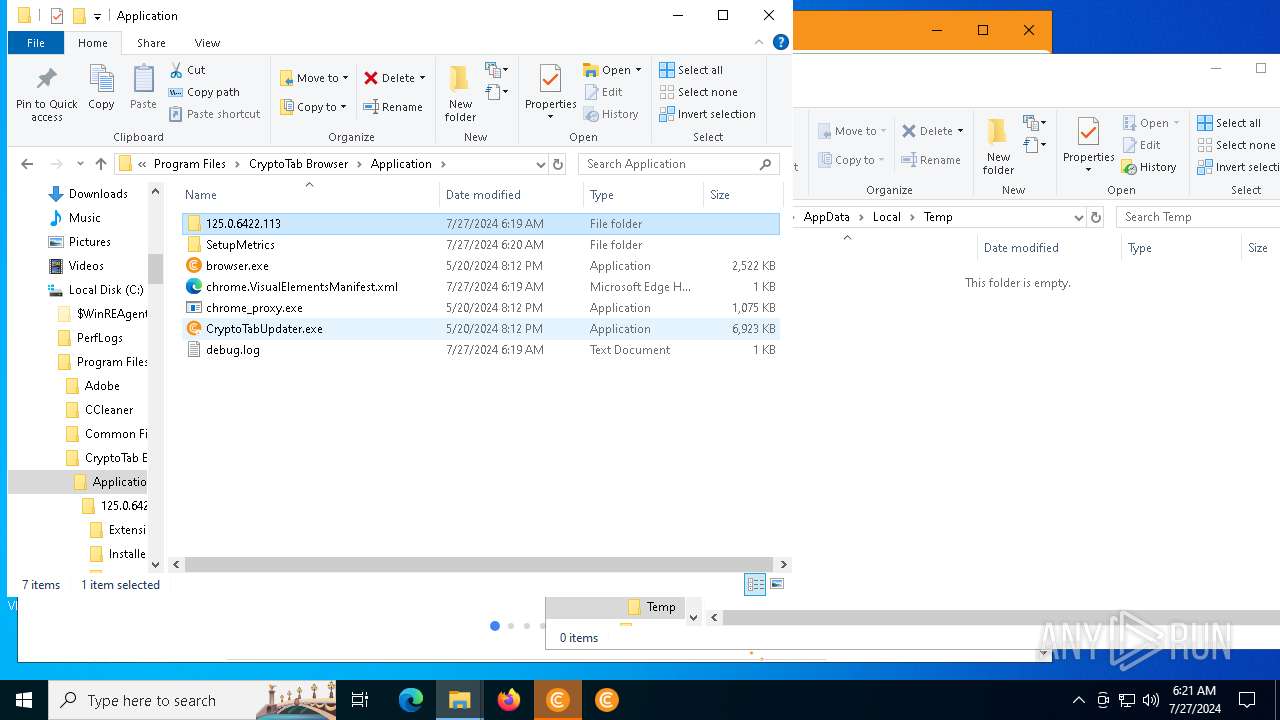
Task: Click Select all in Application window
Action: (691, 70)
